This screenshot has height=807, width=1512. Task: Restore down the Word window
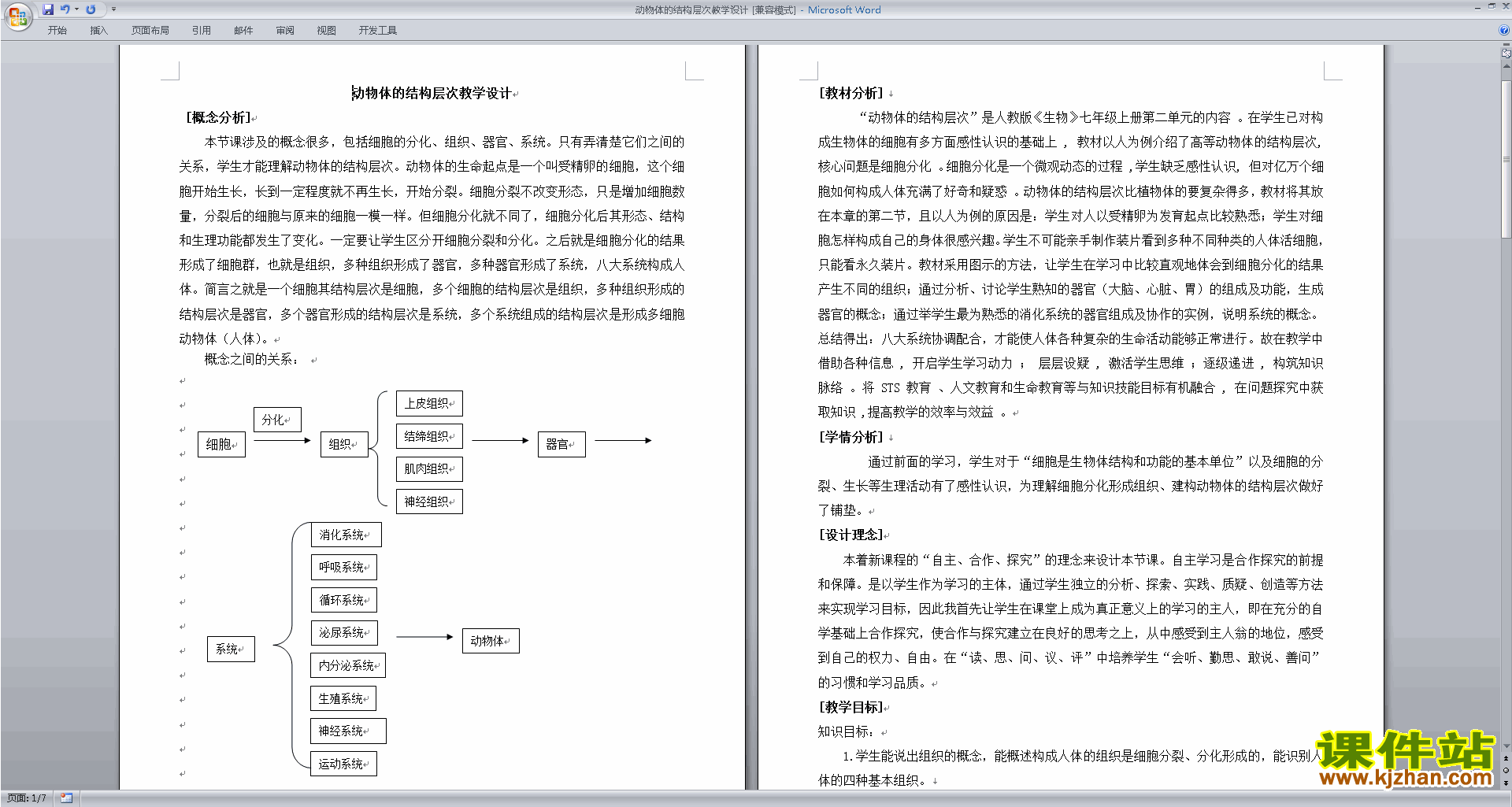click(x=1492, y=6)
